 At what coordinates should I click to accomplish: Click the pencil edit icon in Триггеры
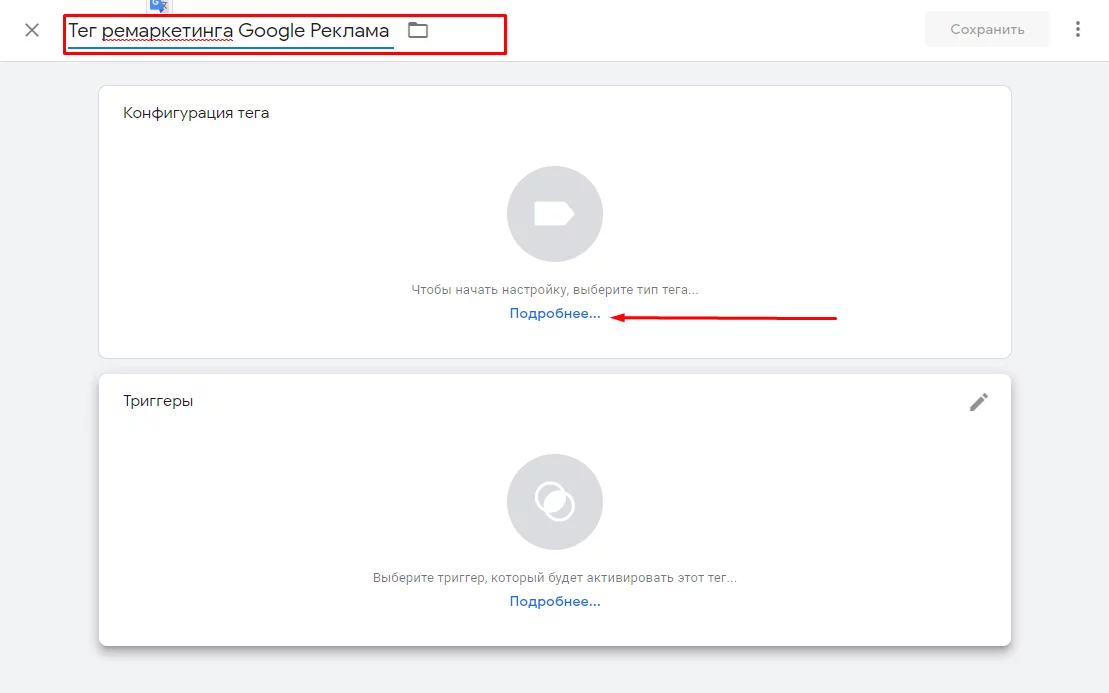pos(978,402)
